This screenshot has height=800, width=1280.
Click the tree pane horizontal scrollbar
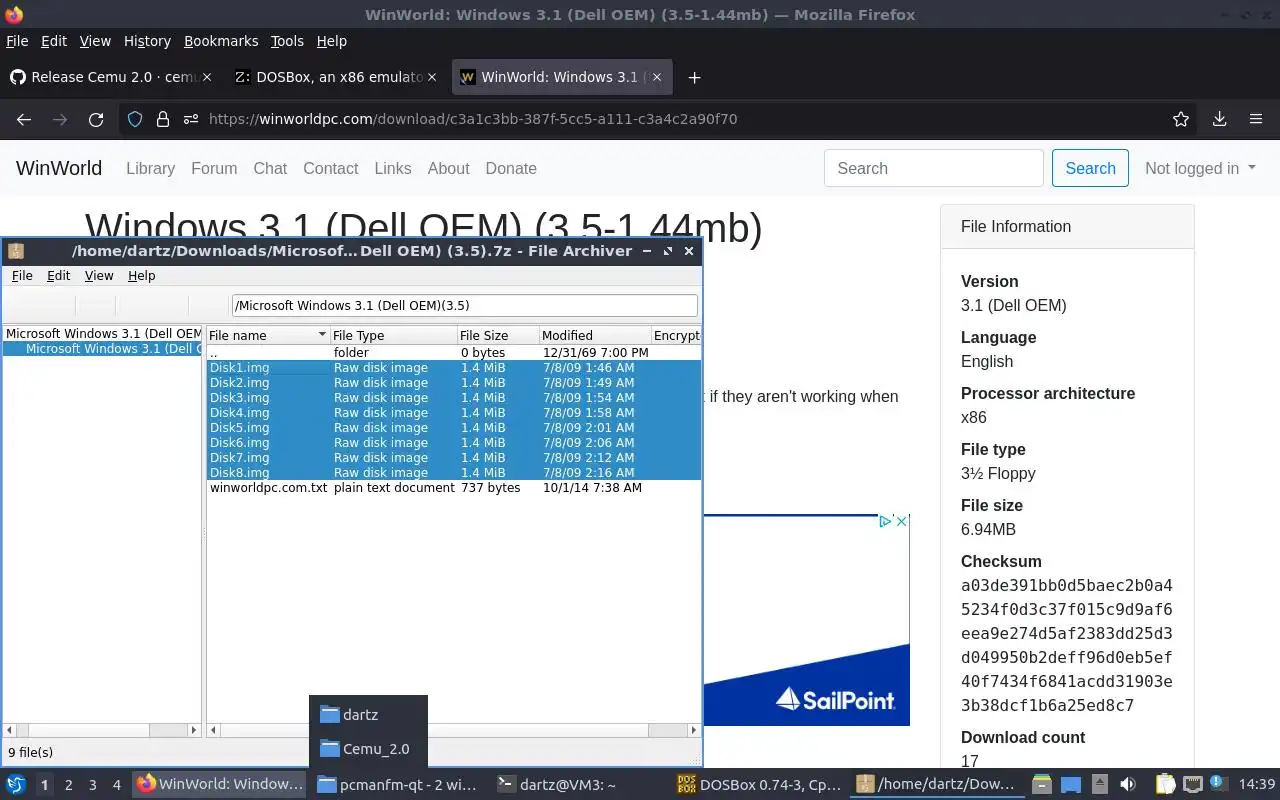click(102, 731)
